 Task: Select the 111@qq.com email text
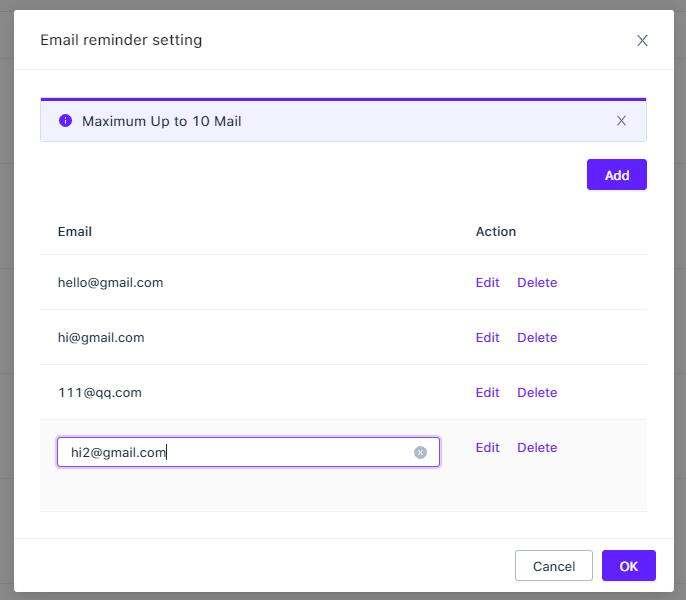pyautogui.click(x=100, y=393)
